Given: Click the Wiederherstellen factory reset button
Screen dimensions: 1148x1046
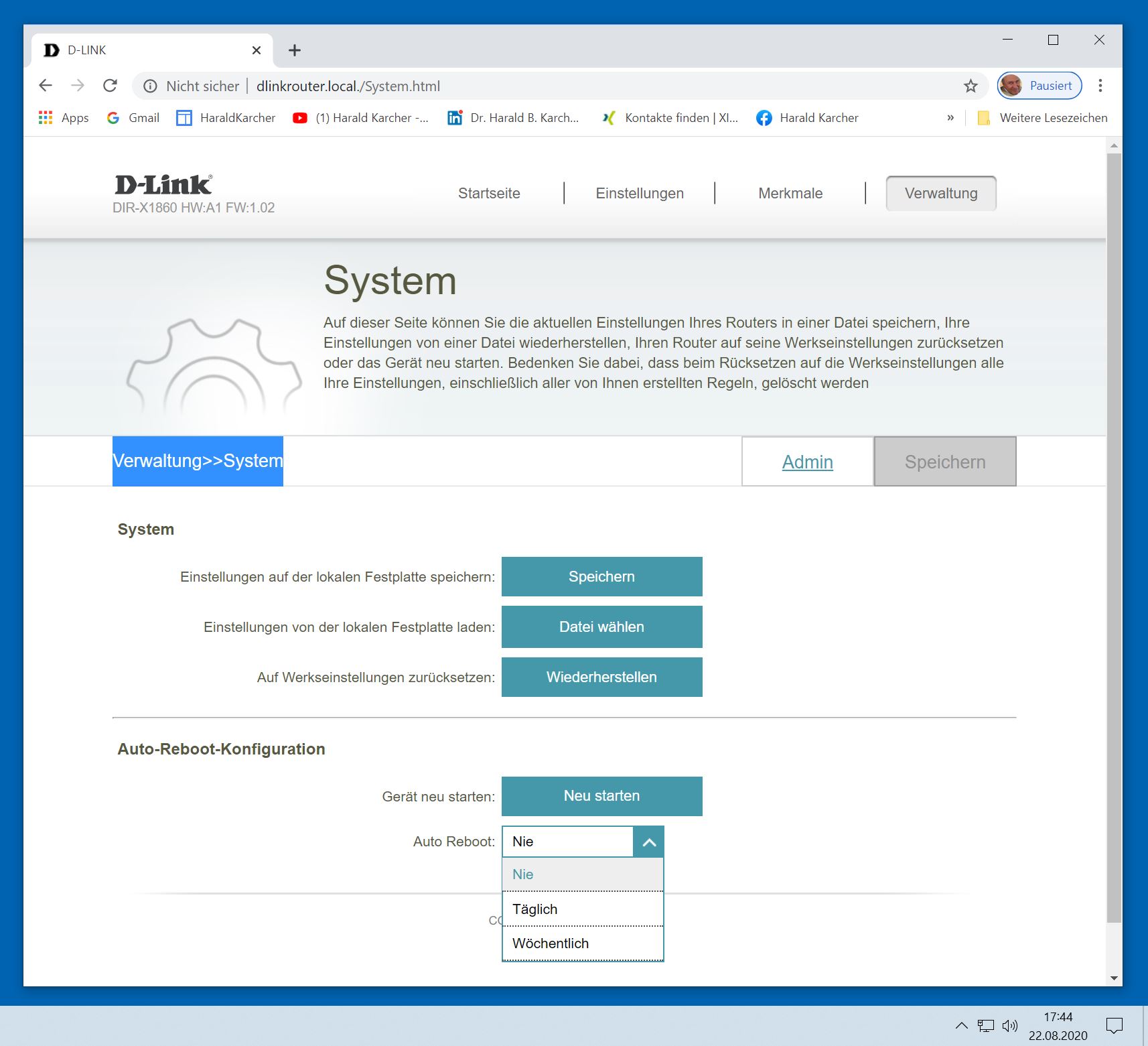Looking at the screenshot, I should pos(601,677).
